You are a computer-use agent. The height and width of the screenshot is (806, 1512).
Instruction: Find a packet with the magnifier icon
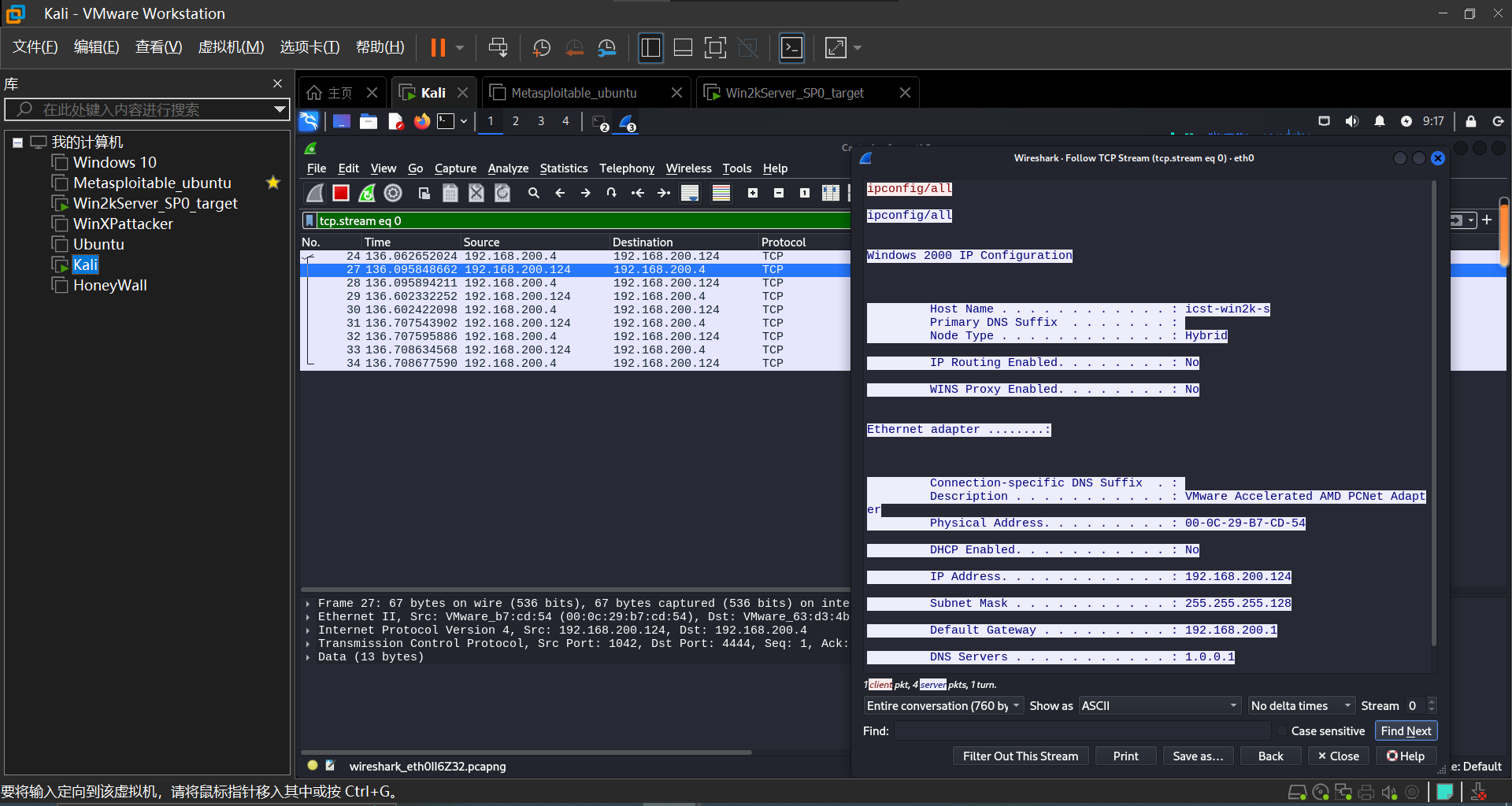(x=534, y=193)
